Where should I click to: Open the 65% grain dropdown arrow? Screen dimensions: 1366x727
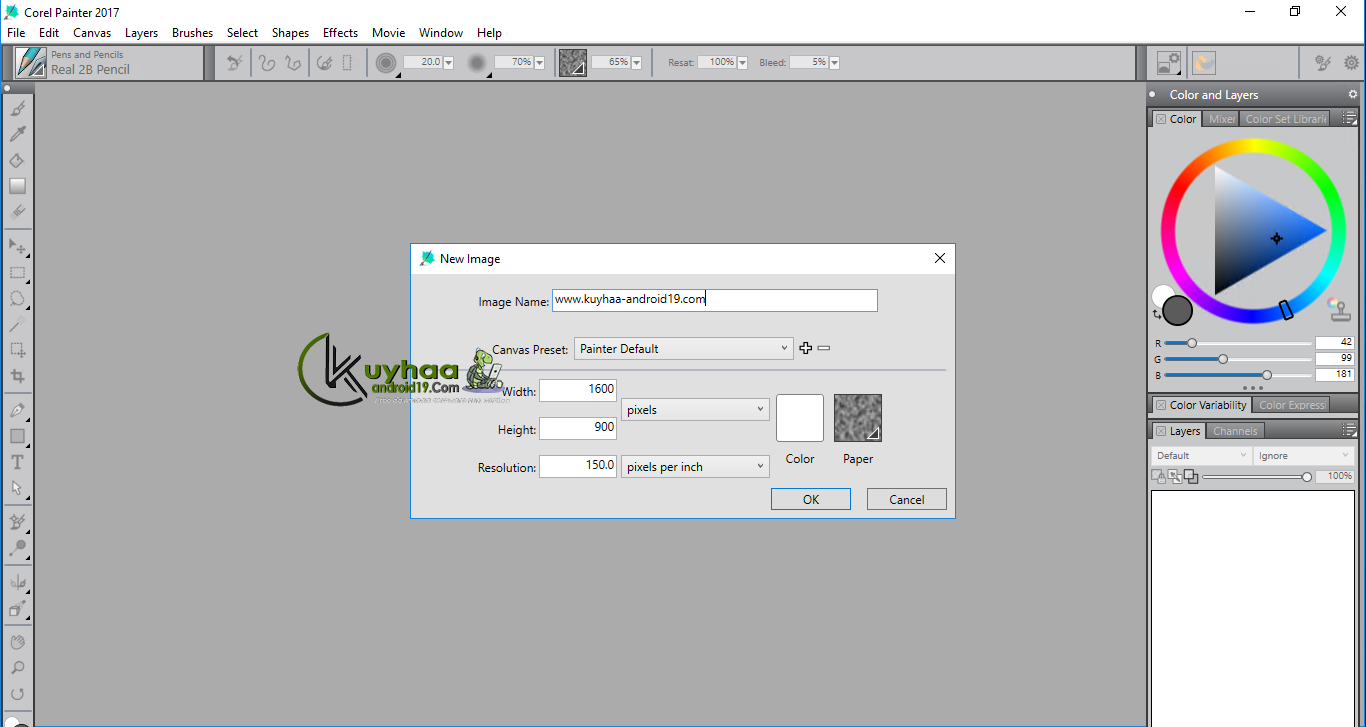pos(637,63)
